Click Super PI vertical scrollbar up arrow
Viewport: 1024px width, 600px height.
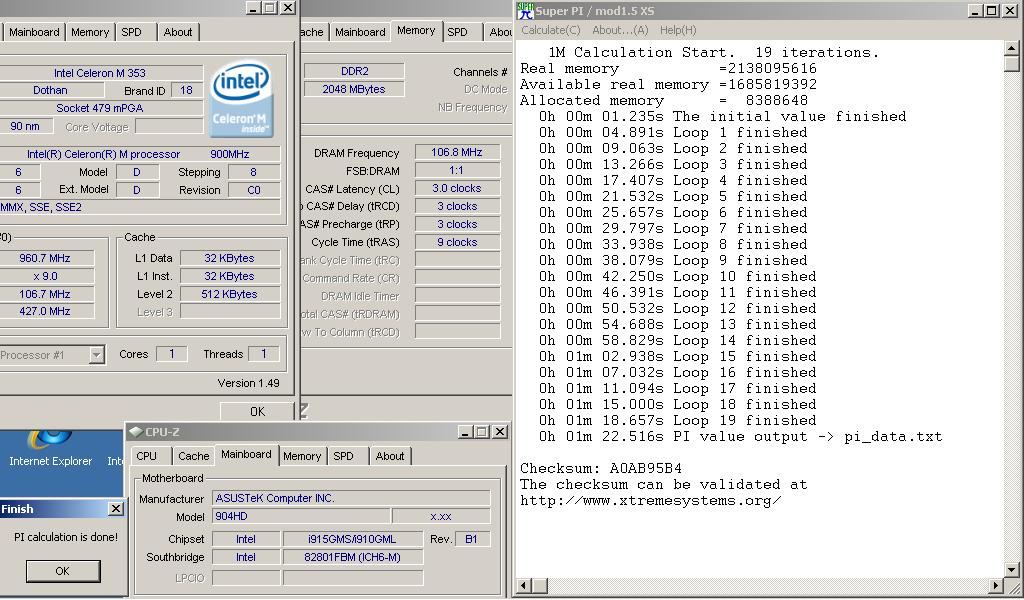(x=1012, y=48)
